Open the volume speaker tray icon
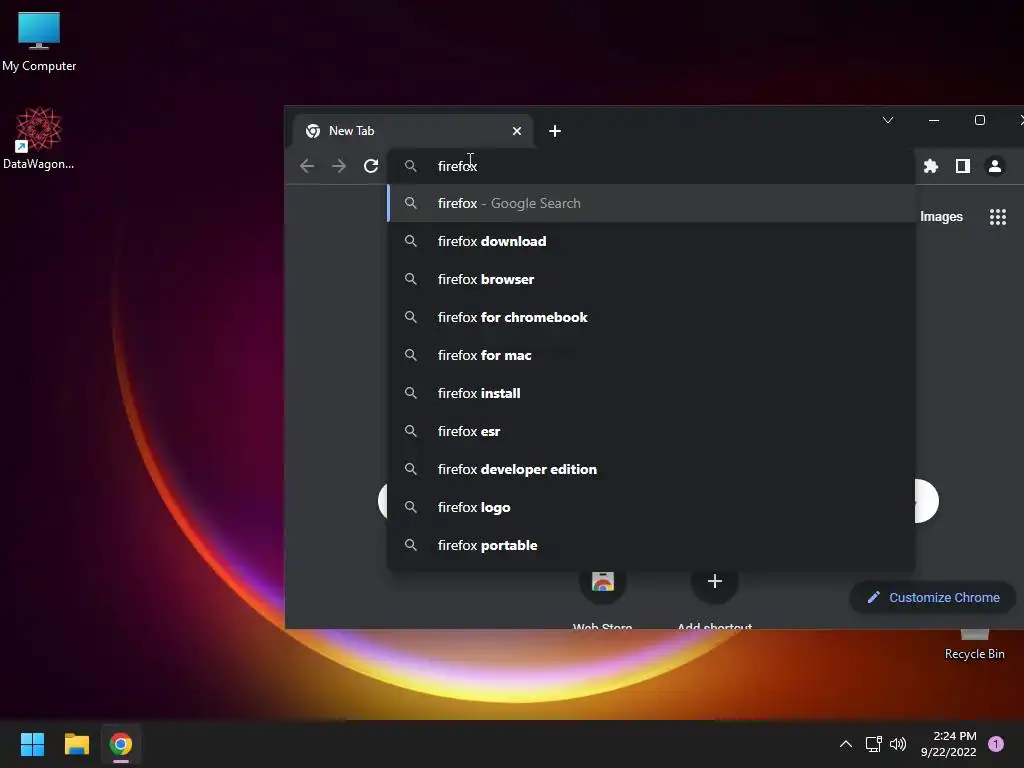Screen dimensions: 1024x768 click(898, 744)
